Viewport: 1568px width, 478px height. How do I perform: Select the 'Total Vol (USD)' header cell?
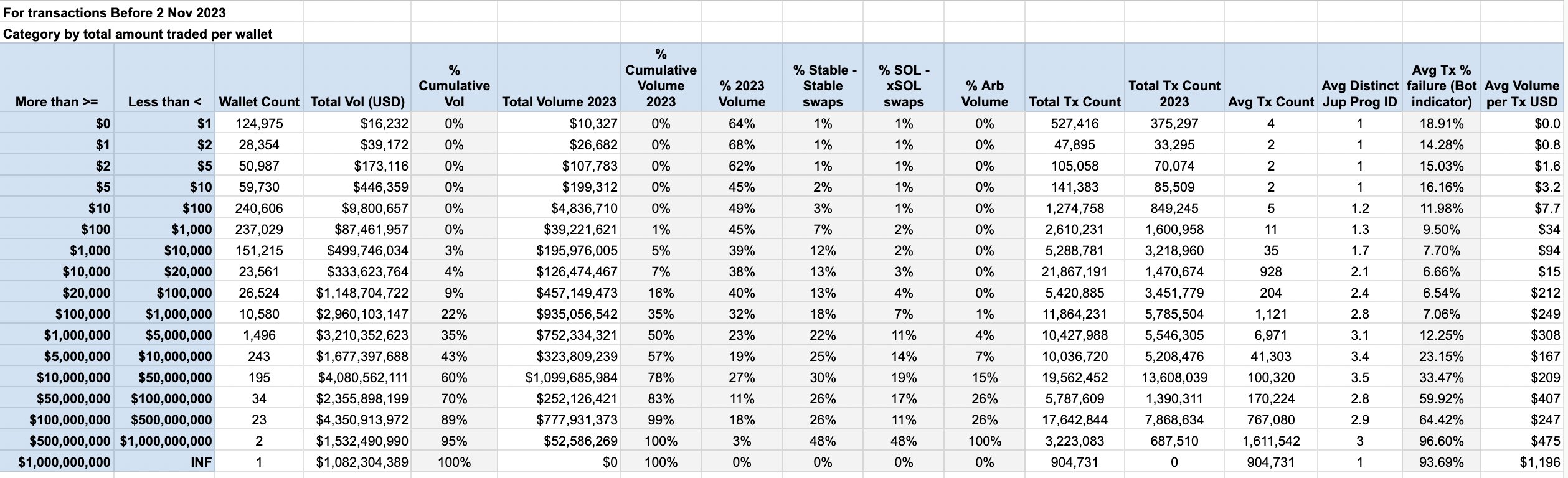point(357,101)
